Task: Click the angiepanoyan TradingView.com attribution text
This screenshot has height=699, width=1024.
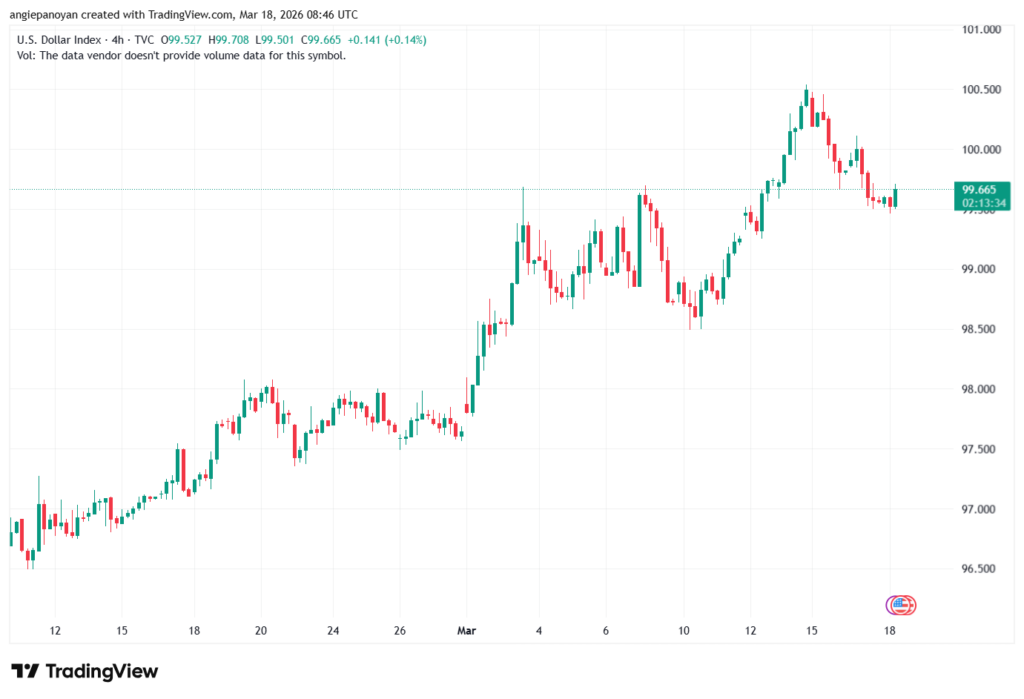Action: (x=182, y=14)
